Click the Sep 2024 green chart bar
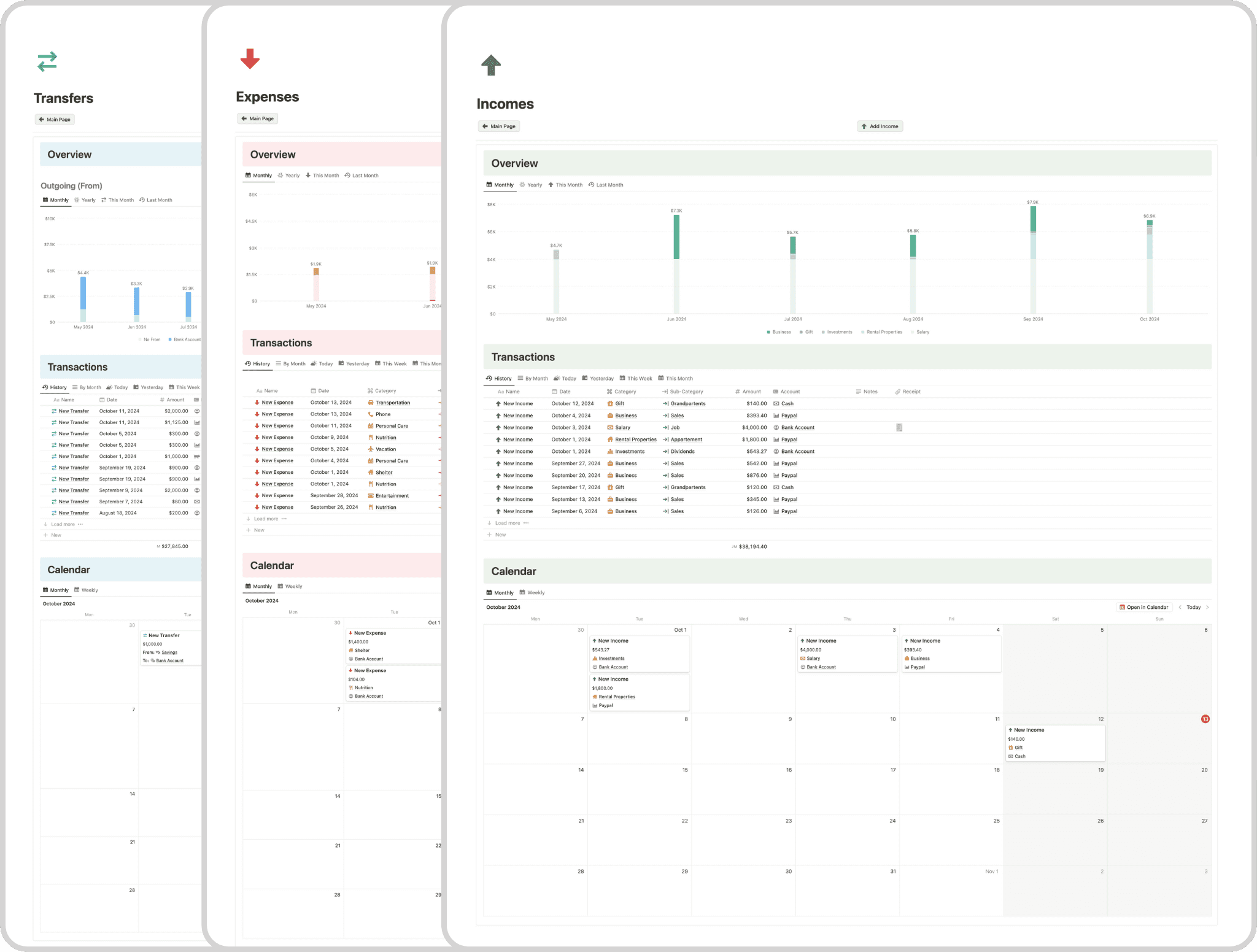 point(1033,219)
